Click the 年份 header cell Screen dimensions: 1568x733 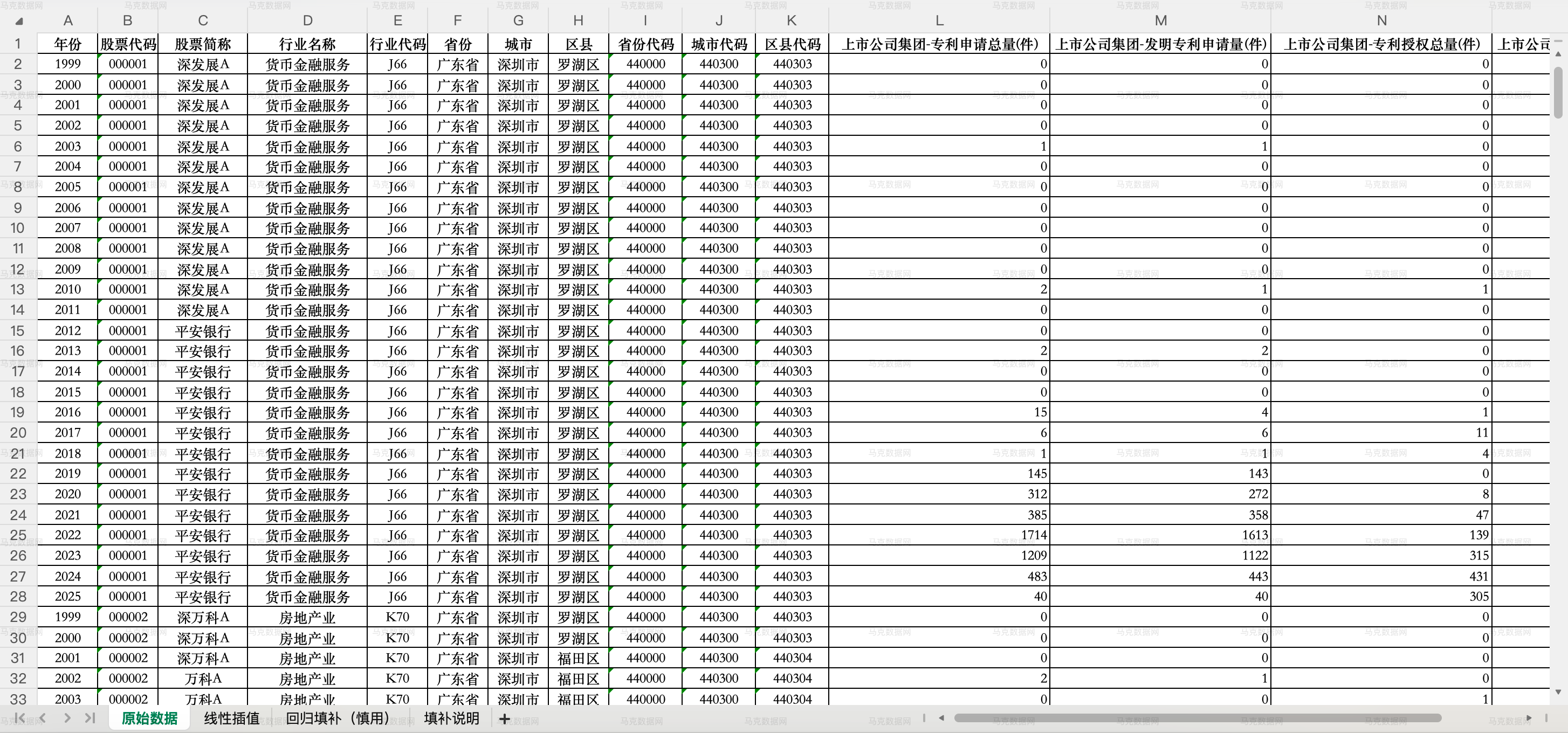(67, 44)
